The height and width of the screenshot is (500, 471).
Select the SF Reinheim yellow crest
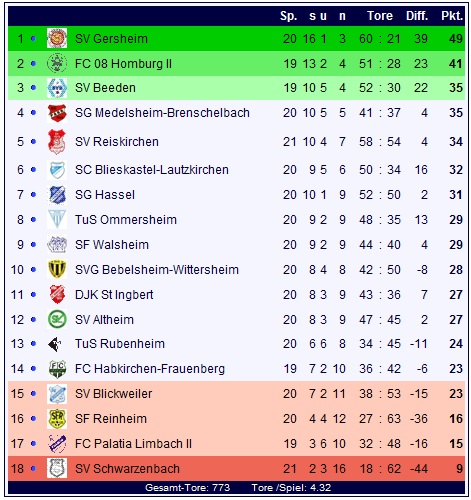pyautogui.click(x=57, y=419)
